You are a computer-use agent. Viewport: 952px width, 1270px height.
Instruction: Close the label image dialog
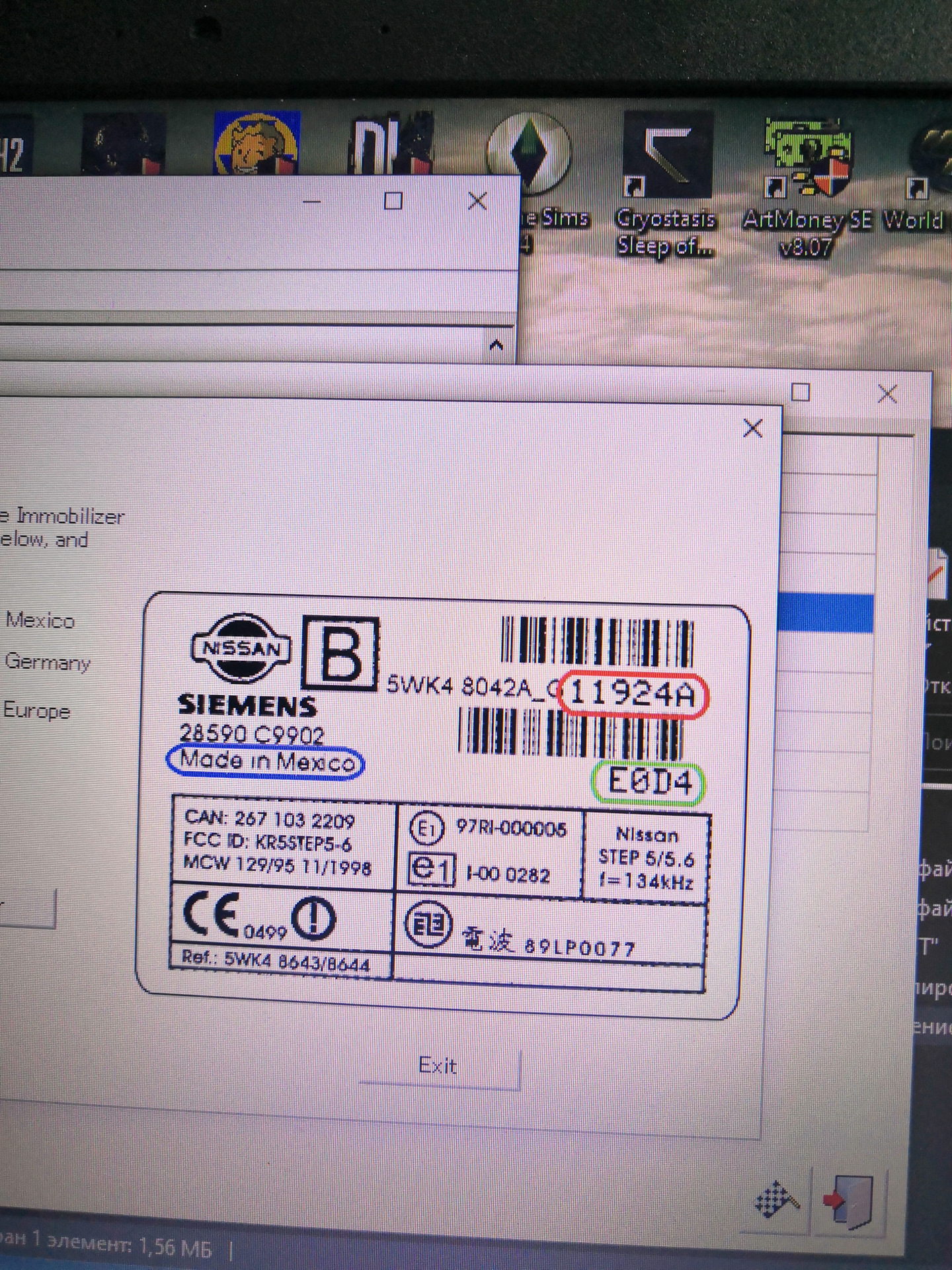click(x=752, y=429)
